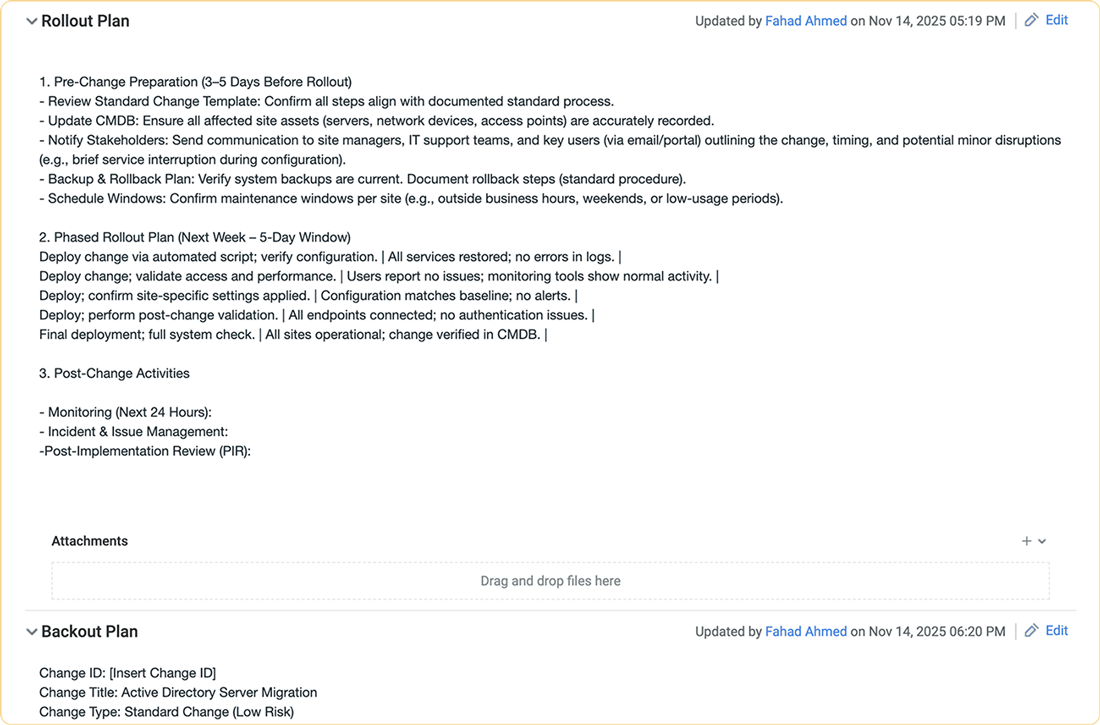Click the Drag and drop files here area
The image size is (1100, 725).
point(550,581)
